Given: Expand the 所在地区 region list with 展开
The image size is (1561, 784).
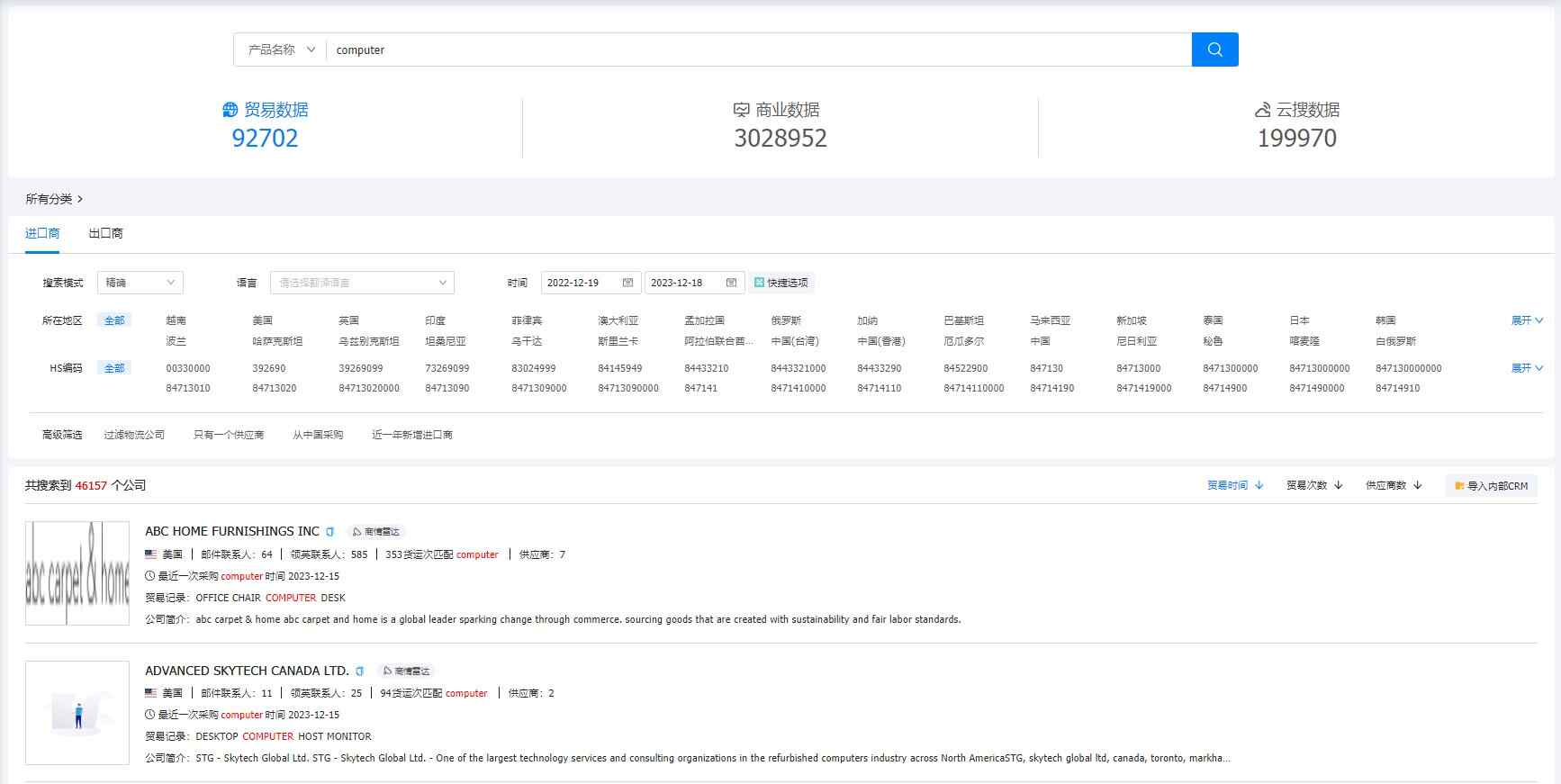Looking at the screenshot, I should click(1527, 320).
